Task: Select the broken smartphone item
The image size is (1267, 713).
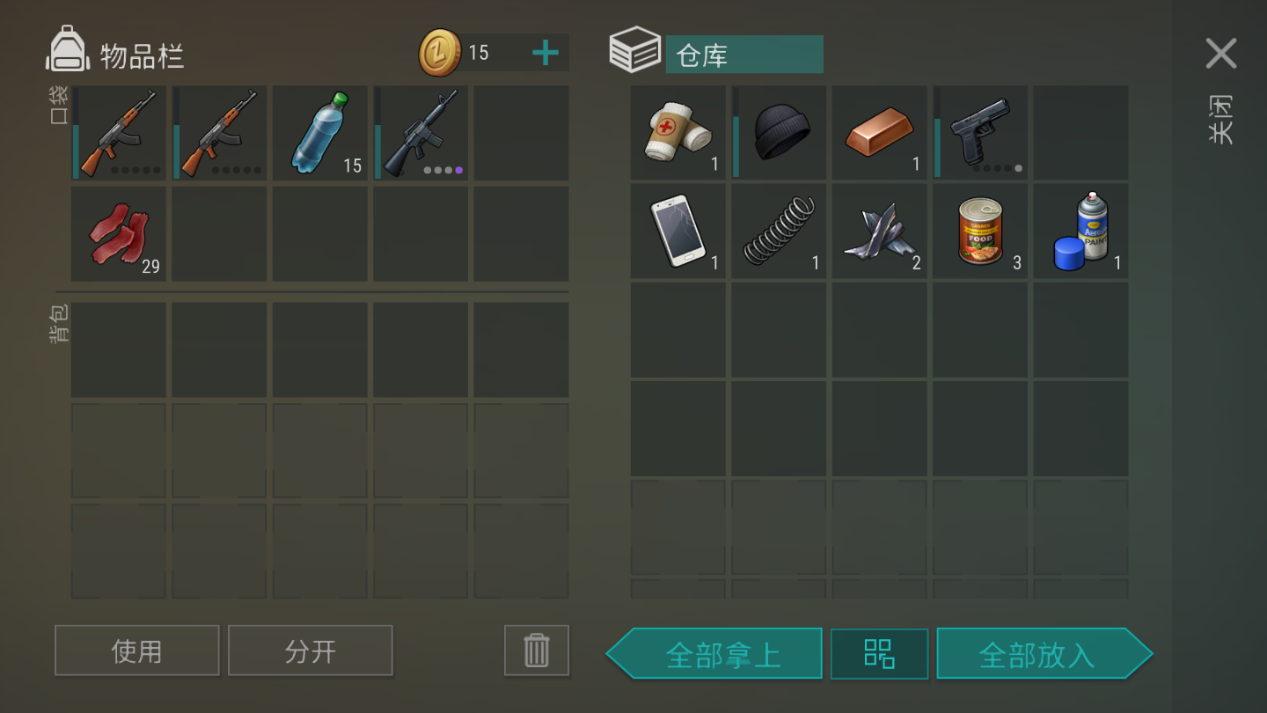Action: (x=678, y=231)
